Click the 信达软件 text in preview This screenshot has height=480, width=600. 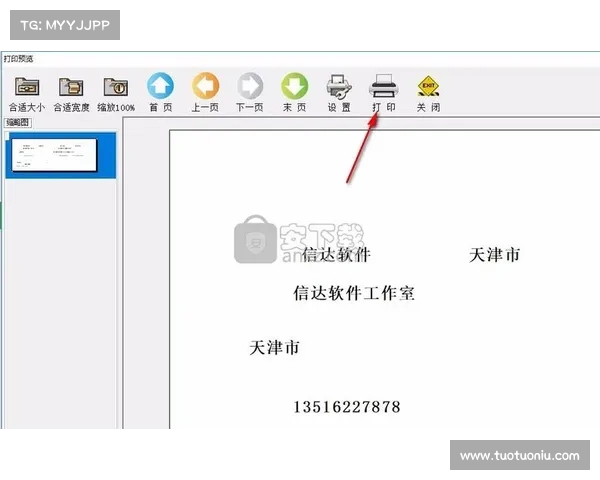[x=336, y=255]
